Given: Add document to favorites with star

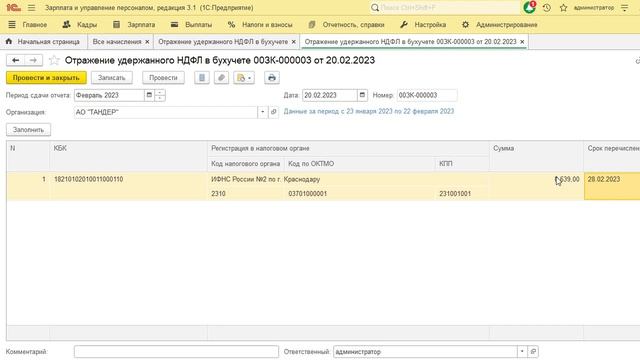Looking at the screenshot, I should [x=54, y=60].
